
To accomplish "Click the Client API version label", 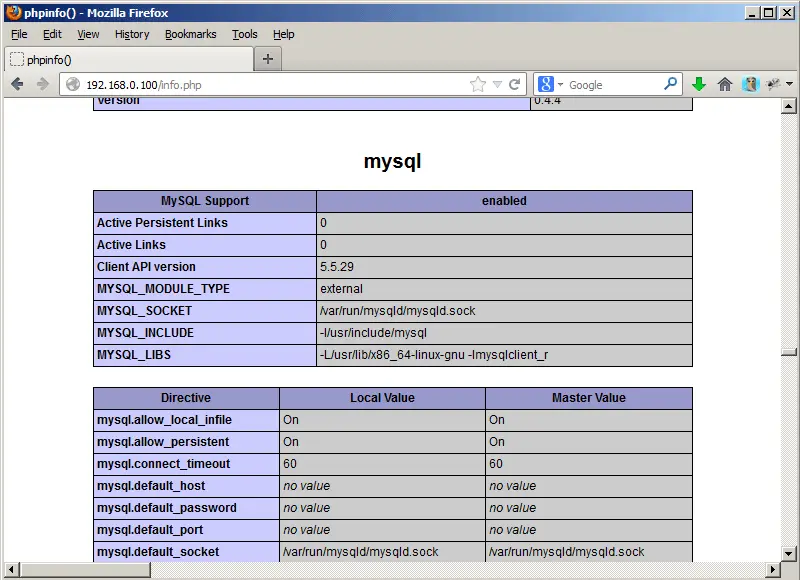I will (146, 267).
